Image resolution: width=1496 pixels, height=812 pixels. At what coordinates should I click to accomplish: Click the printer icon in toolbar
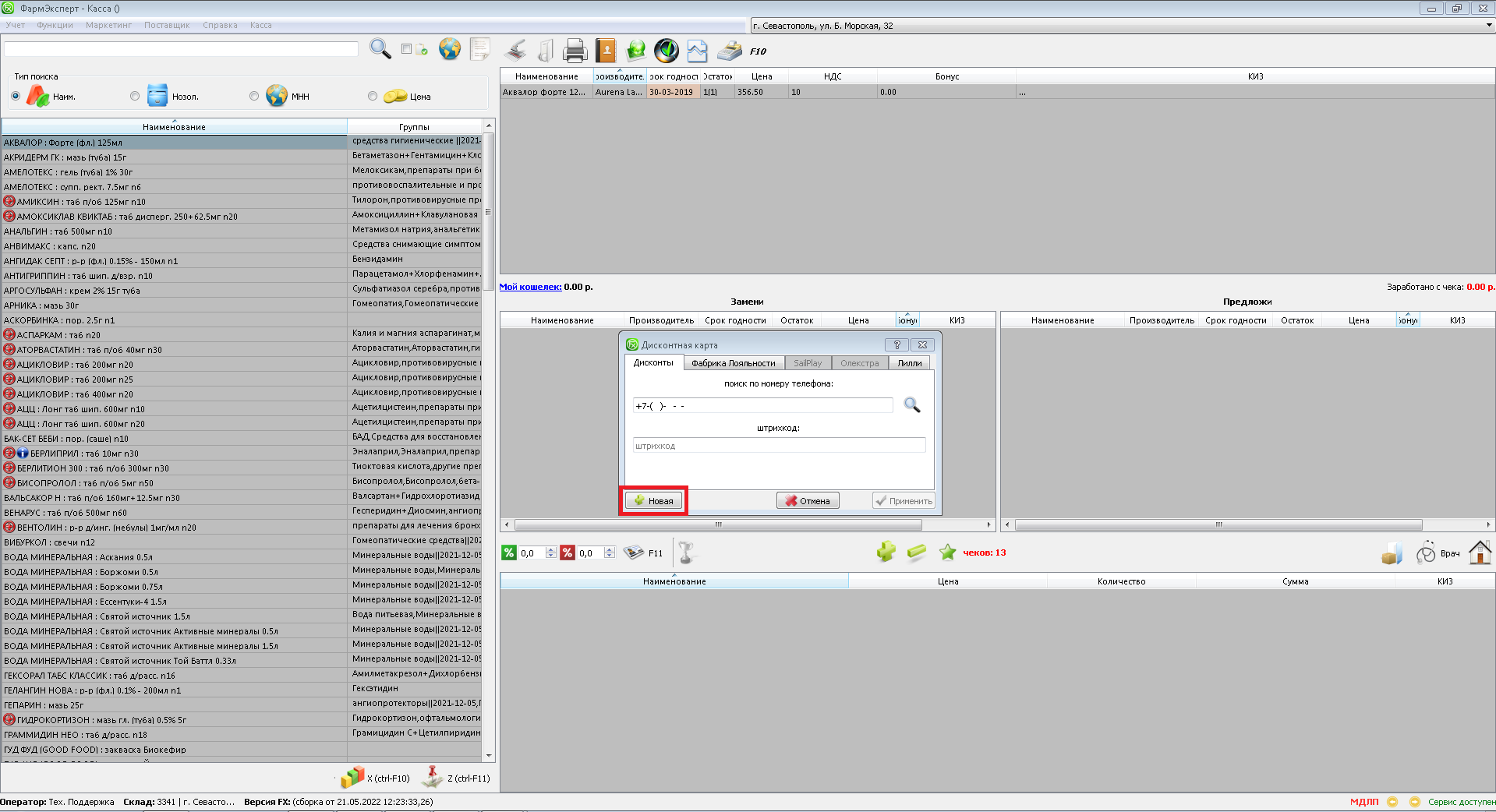click(x=575, y=51)
